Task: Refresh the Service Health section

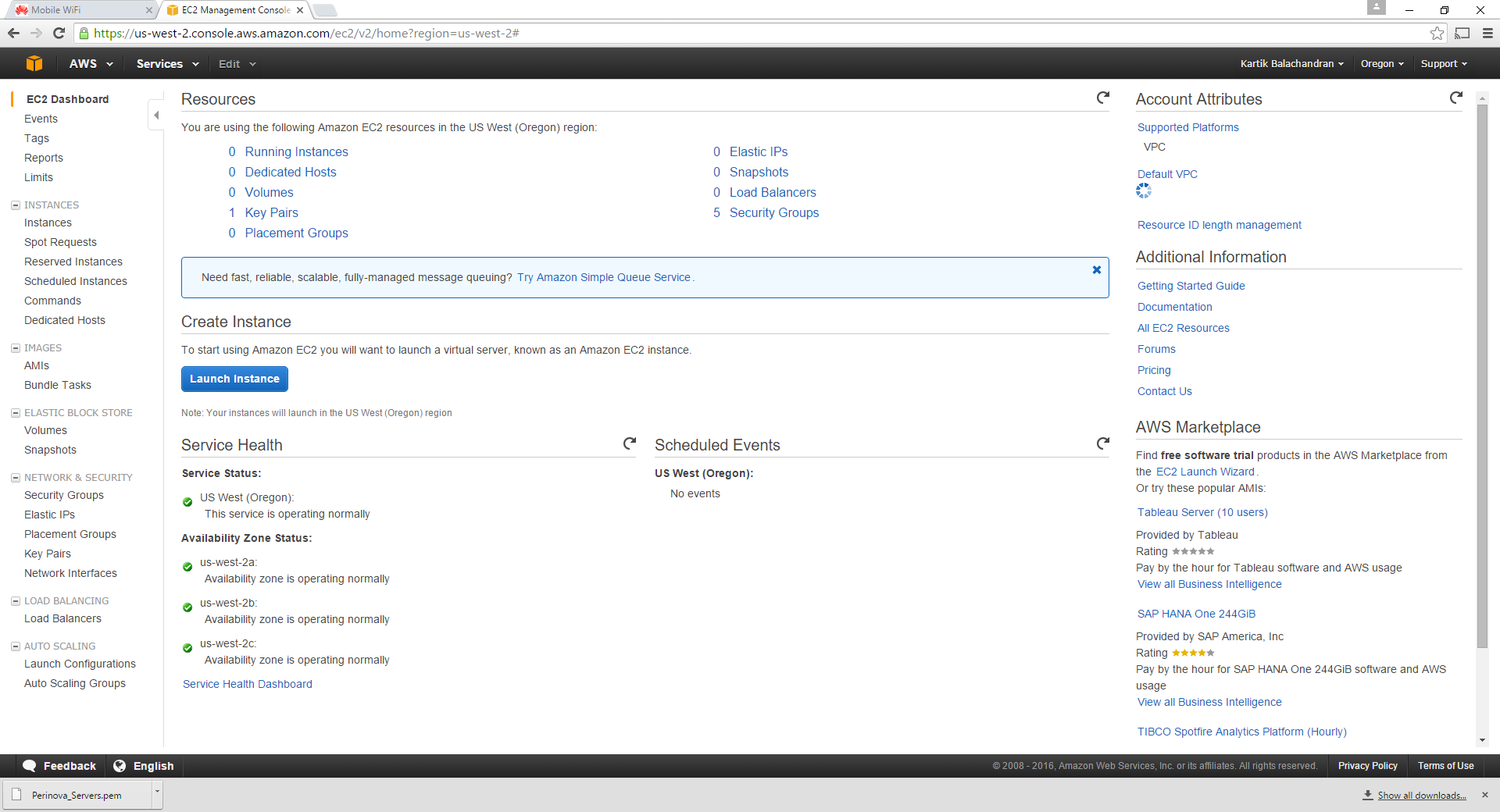Action: click(x=629, y=444)
